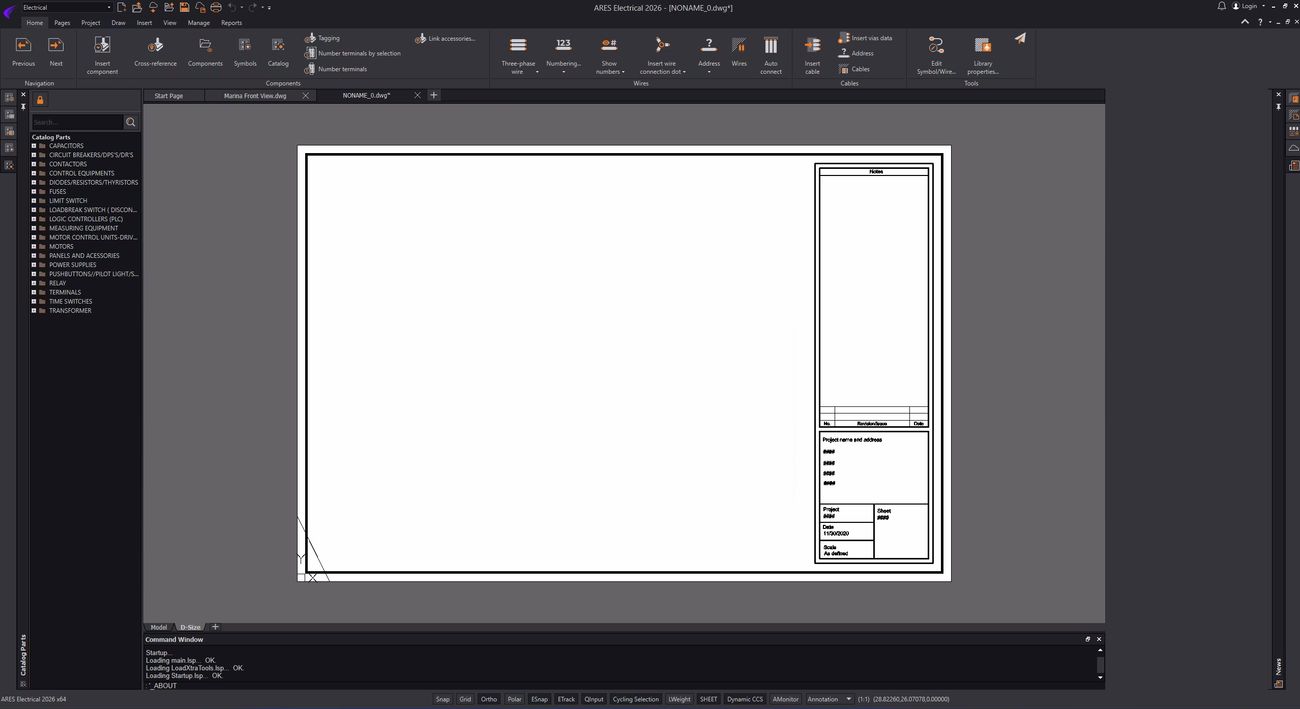Toggle Snap in the status bar
The width and height of the screenshot is (1300, 709).
point(442,699)
